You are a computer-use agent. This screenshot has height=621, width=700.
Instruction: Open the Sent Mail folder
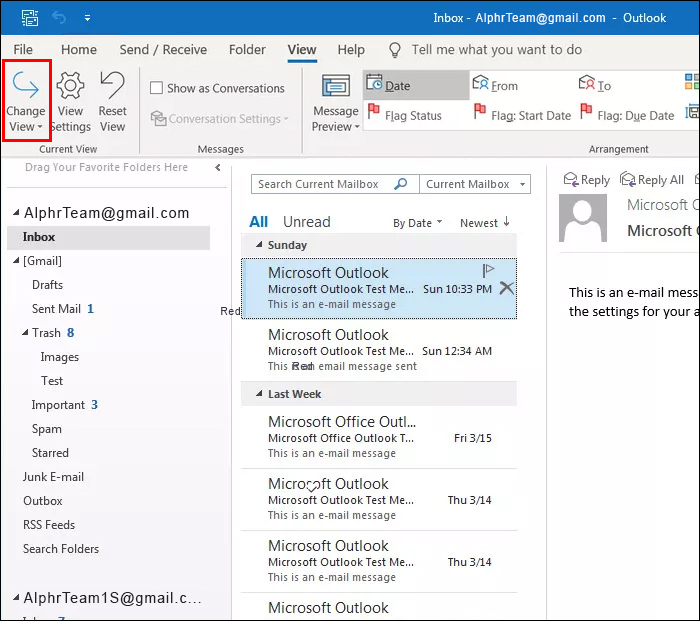point(56,308)
